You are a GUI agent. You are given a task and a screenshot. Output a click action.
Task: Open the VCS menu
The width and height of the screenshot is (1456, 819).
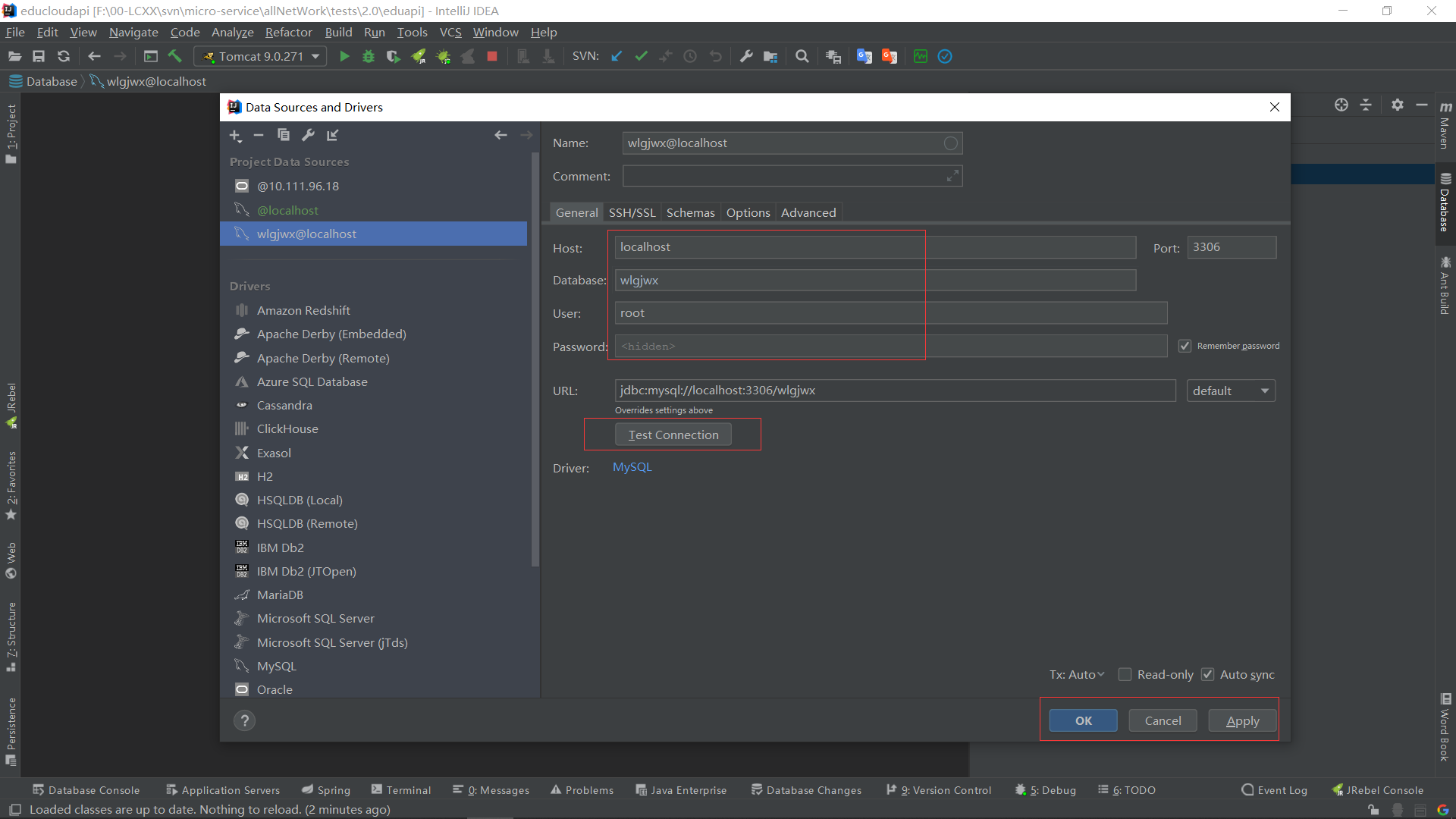click(x=450, y=32)
